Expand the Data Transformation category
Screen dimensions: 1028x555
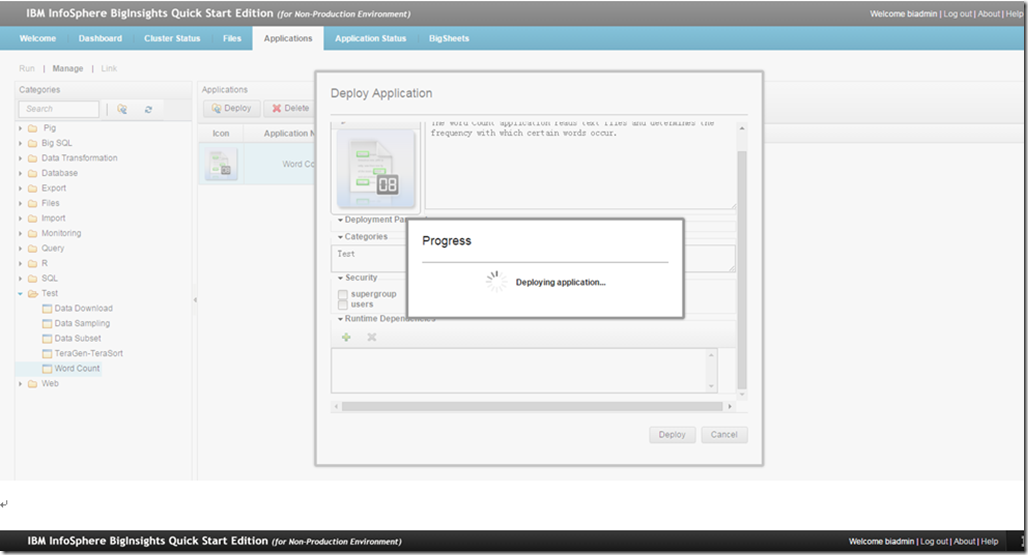[20, 159]
